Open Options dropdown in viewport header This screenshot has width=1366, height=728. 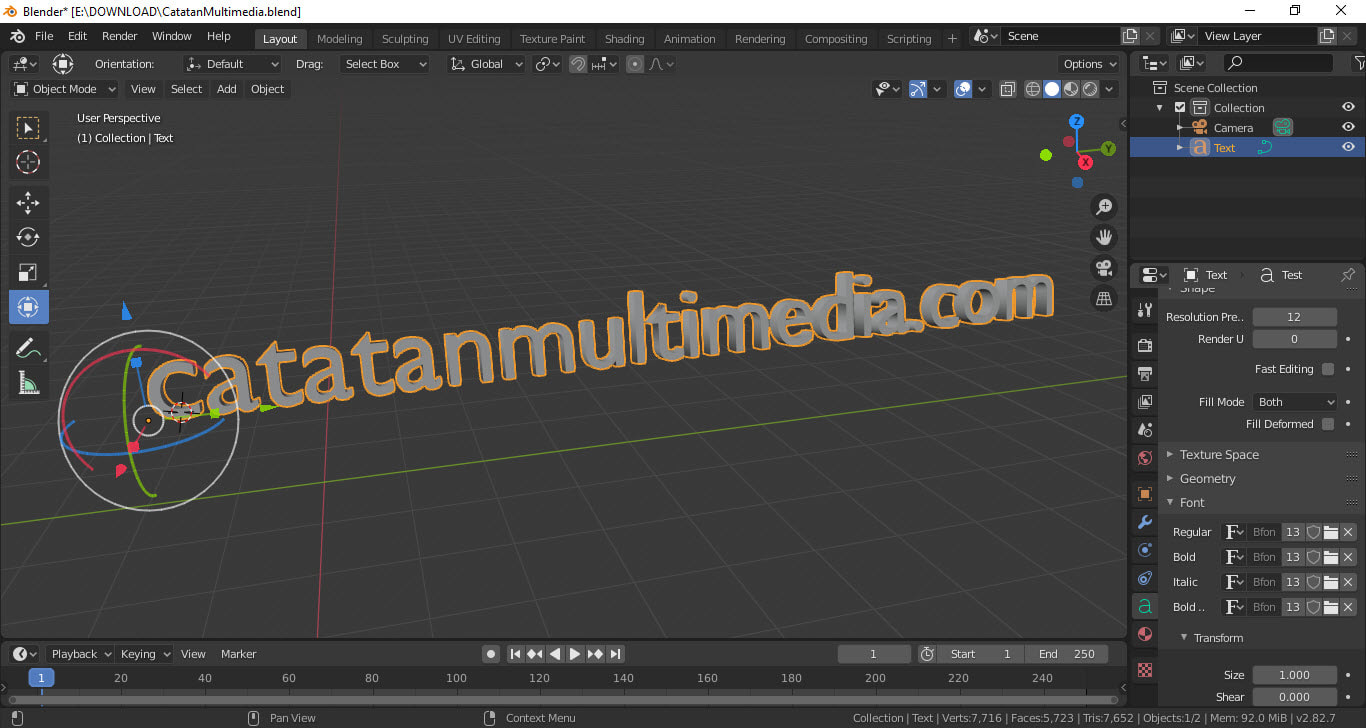(x=1088, y=64)
